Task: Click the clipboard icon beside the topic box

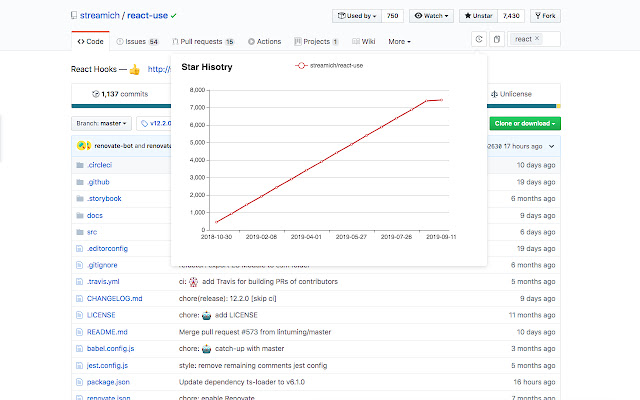Action: tap(497, 40)
